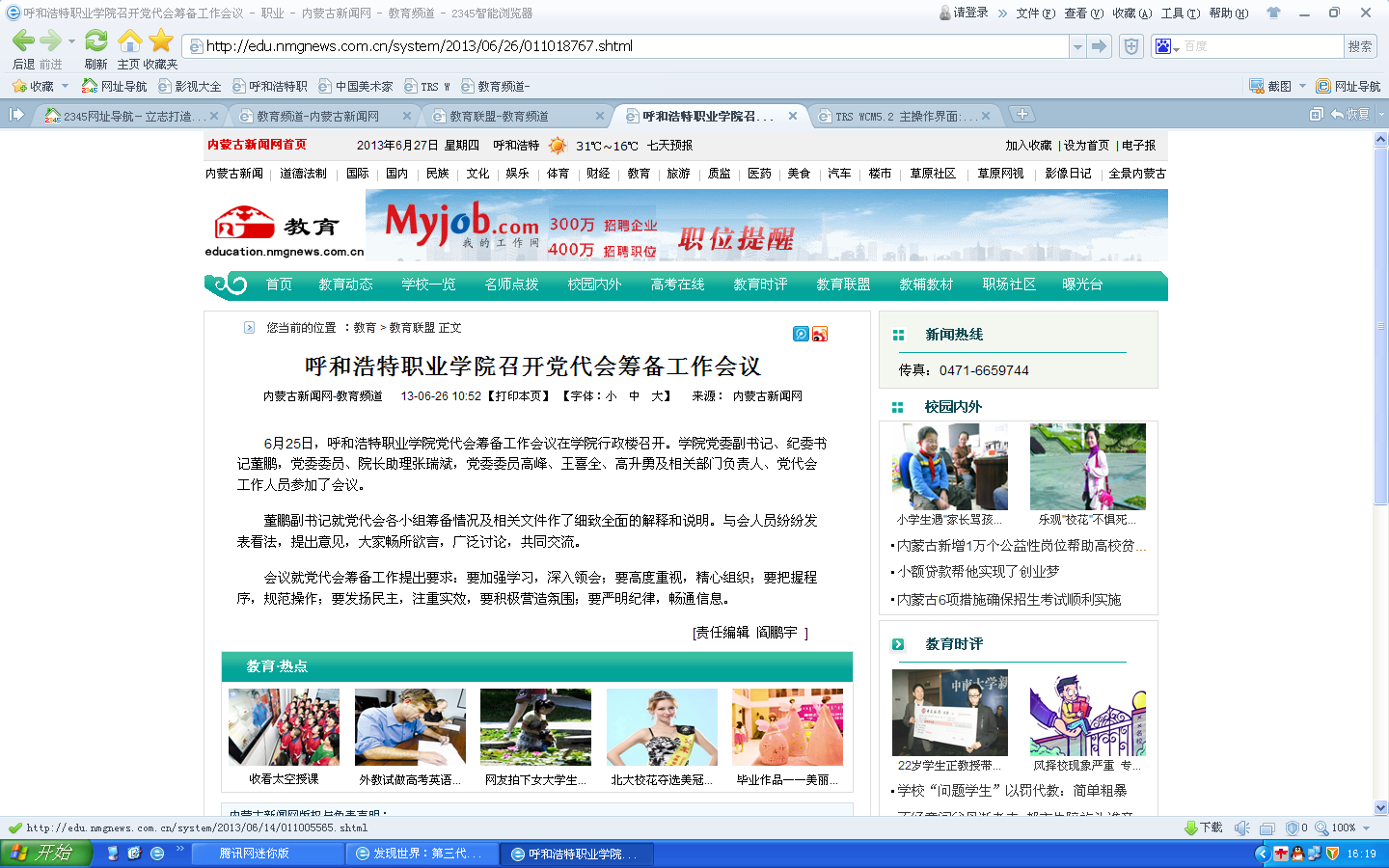
Task: Open the 工具(T) menu
Action: 1180,14
